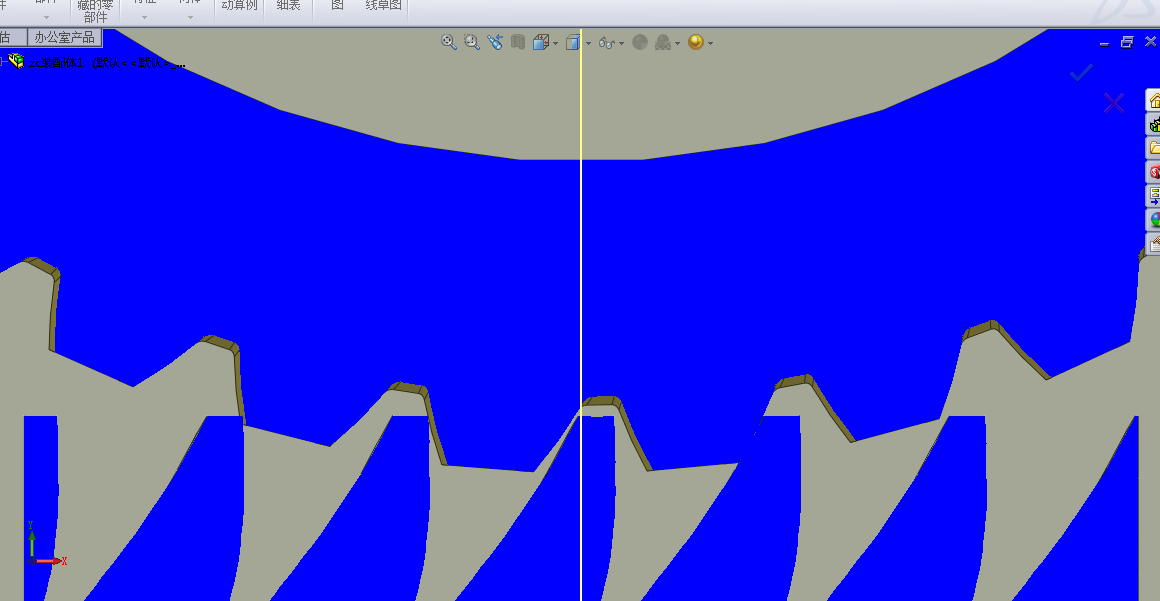The image size is (1160, 601).
Task: Cancel with the purple X in corner
Action: click(1113, 103)
